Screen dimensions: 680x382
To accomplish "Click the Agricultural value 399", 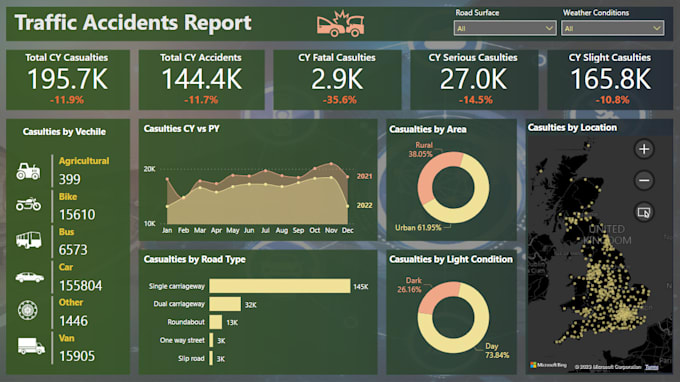I will [69, 179].
